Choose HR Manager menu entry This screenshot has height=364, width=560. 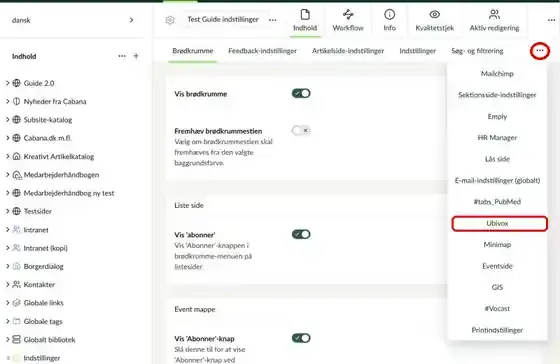pyautogui.click(x=497, y=138)
